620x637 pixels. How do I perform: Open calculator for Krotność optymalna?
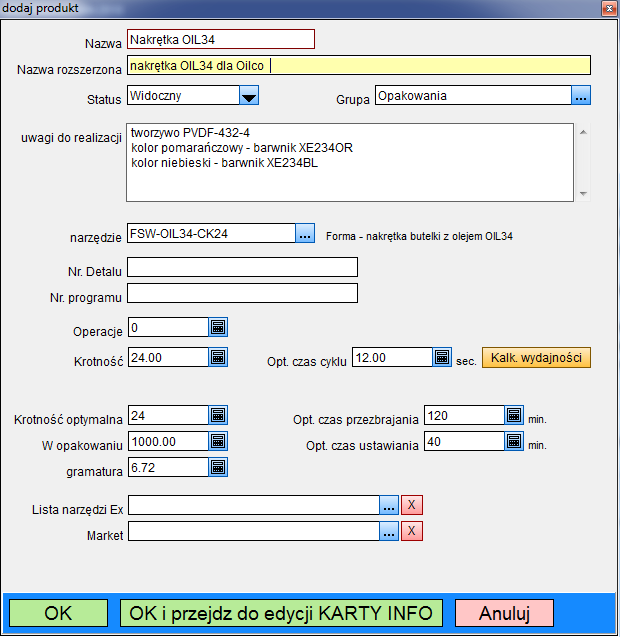click(218, 415)
